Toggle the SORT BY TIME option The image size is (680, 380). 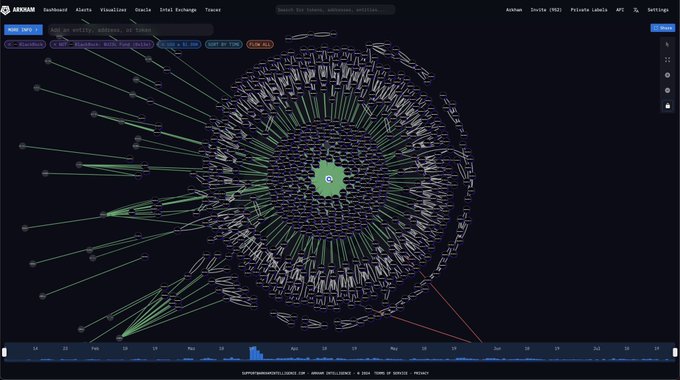pyautogui.click(x=223, y=44)
